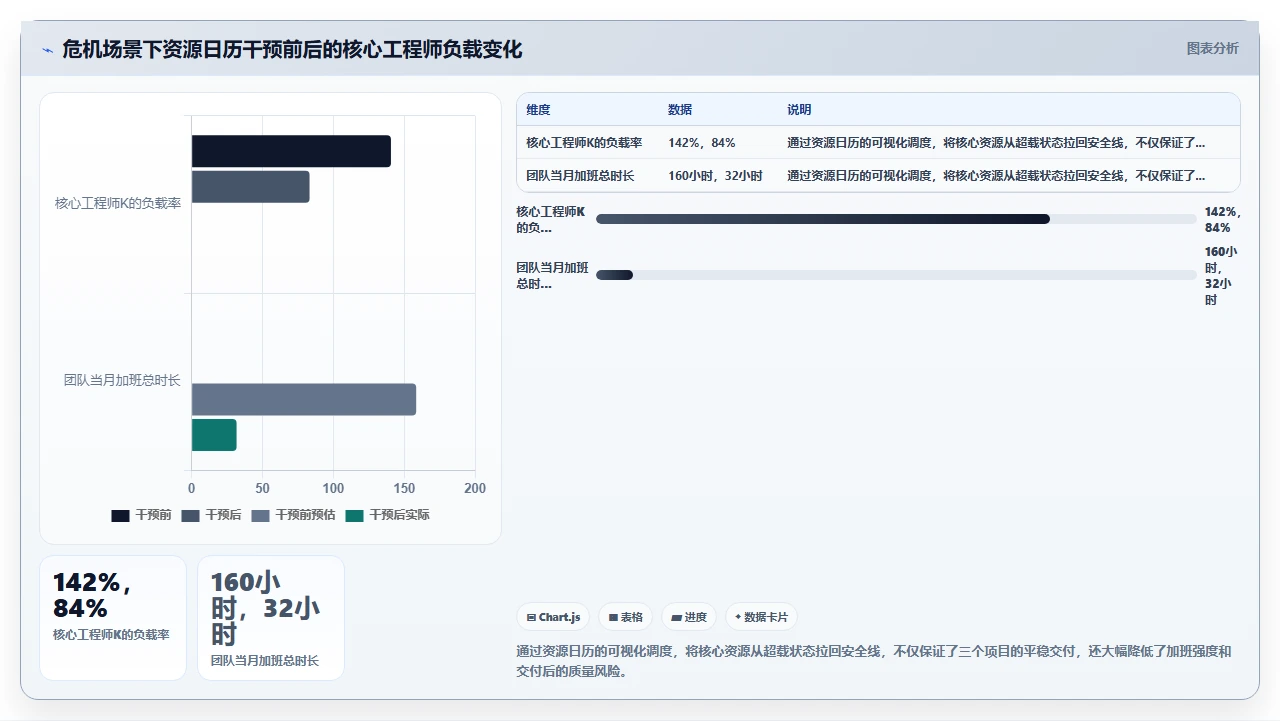The image size is (1280, 721).
Task: Click the description in 团队当月加班 row
Action: pyautogui.click(x=996, y=176)
